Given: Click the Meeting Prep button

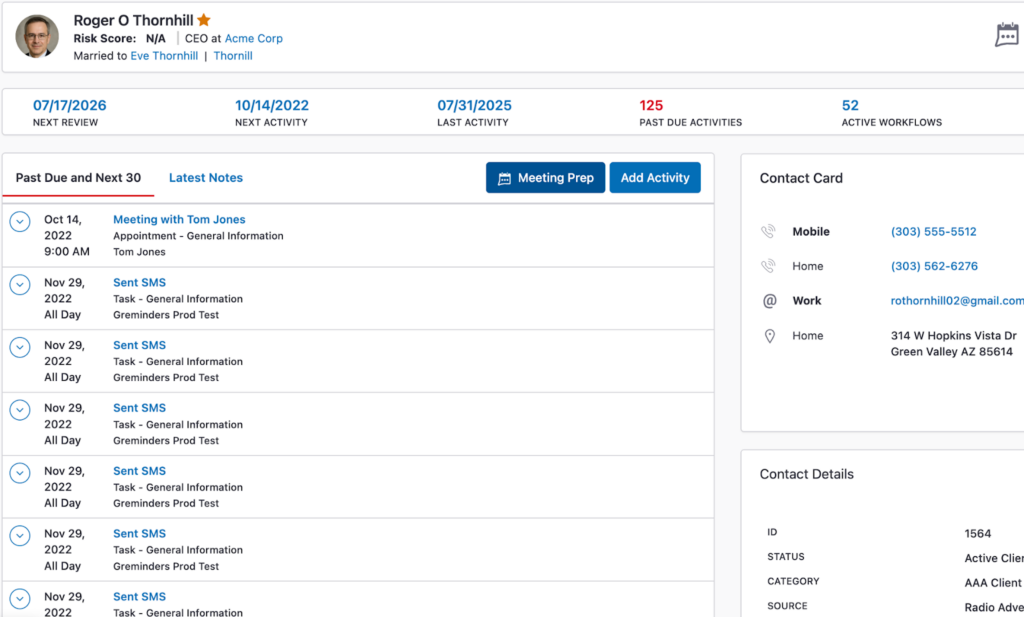Looking at the screenshot, I should click(x=545, y=178).
